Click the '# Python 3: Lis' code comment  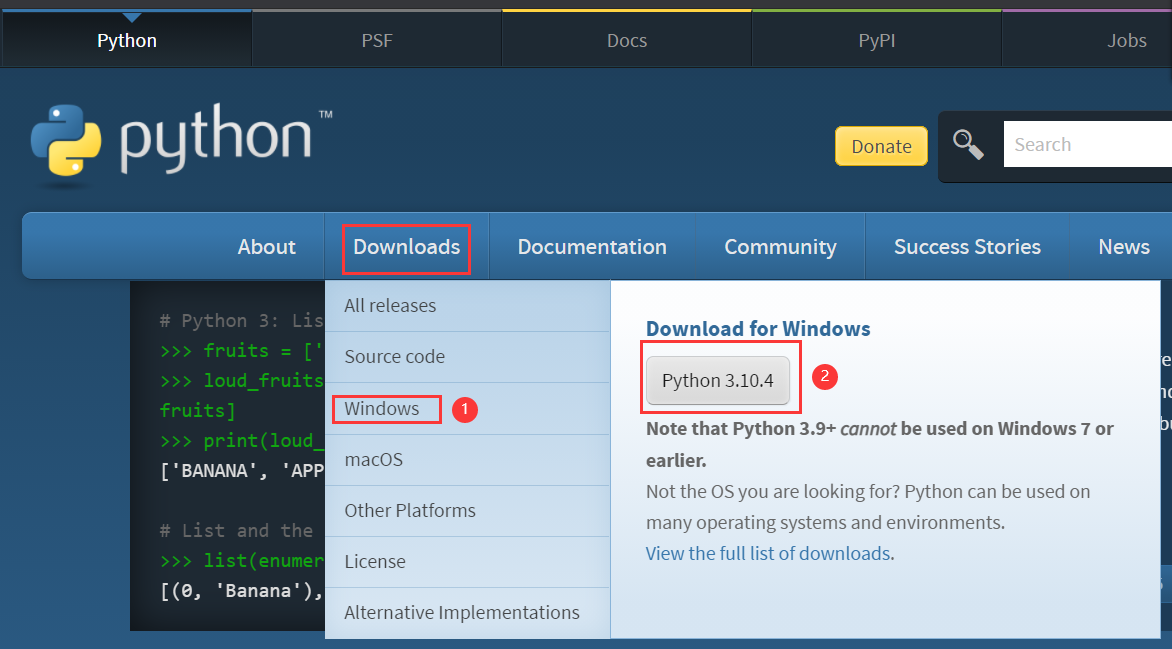pos(241,321)
